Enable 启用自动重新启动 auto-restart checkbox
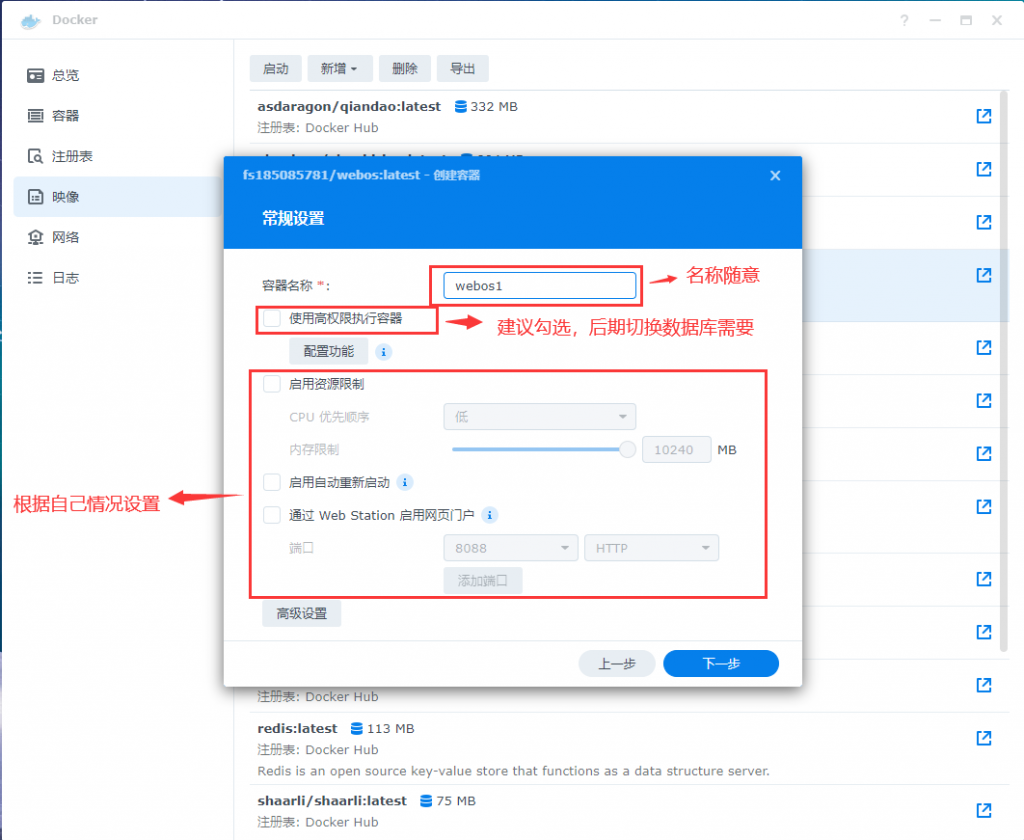 pyautogui.click(x=271, y=482)
